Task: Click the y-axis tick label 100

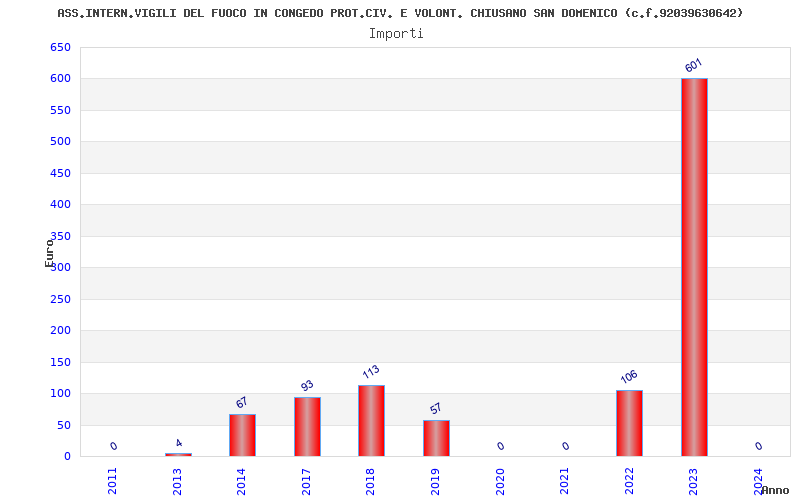Action: pos(60,393)
